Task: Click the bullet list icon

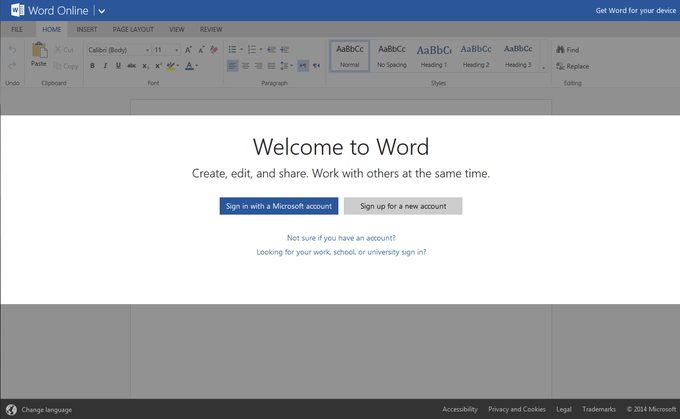Action: coord(232,50)
